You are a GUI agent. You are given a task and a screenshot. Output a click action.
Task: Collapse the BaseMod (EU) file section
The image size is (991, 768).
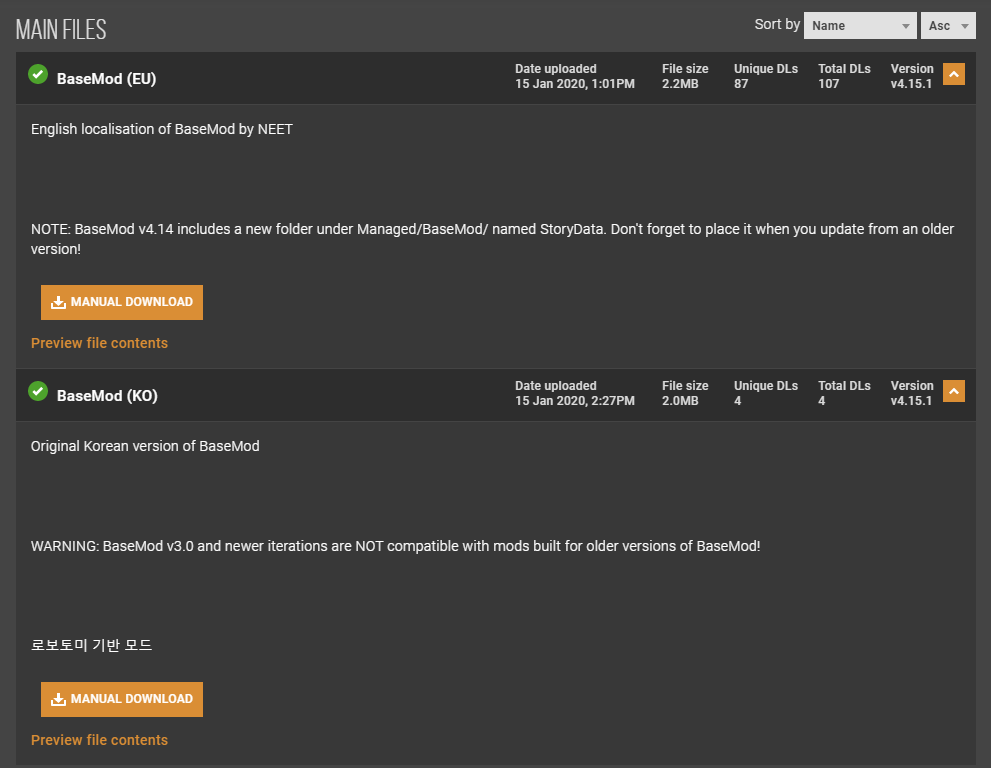[x=954, y=75]
